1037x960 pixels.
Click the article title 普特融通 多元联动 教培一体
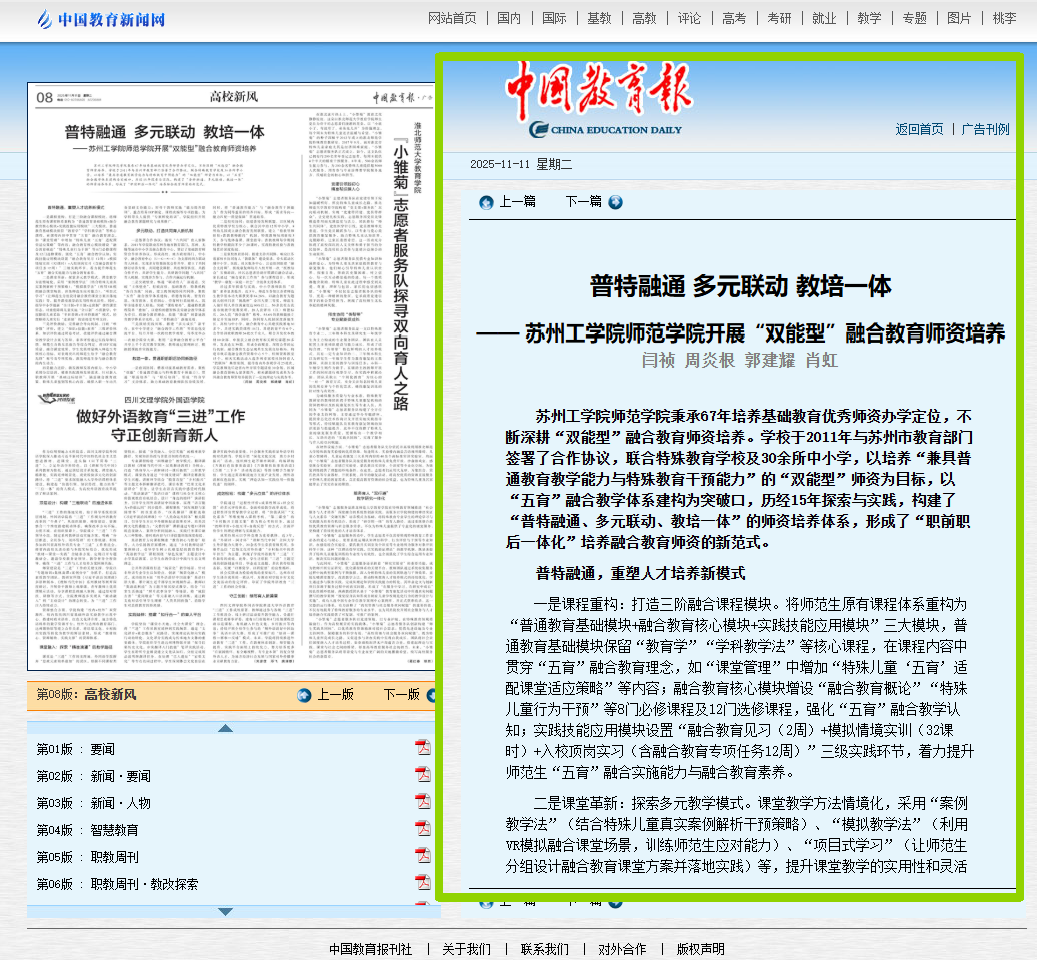coord(740,286)
